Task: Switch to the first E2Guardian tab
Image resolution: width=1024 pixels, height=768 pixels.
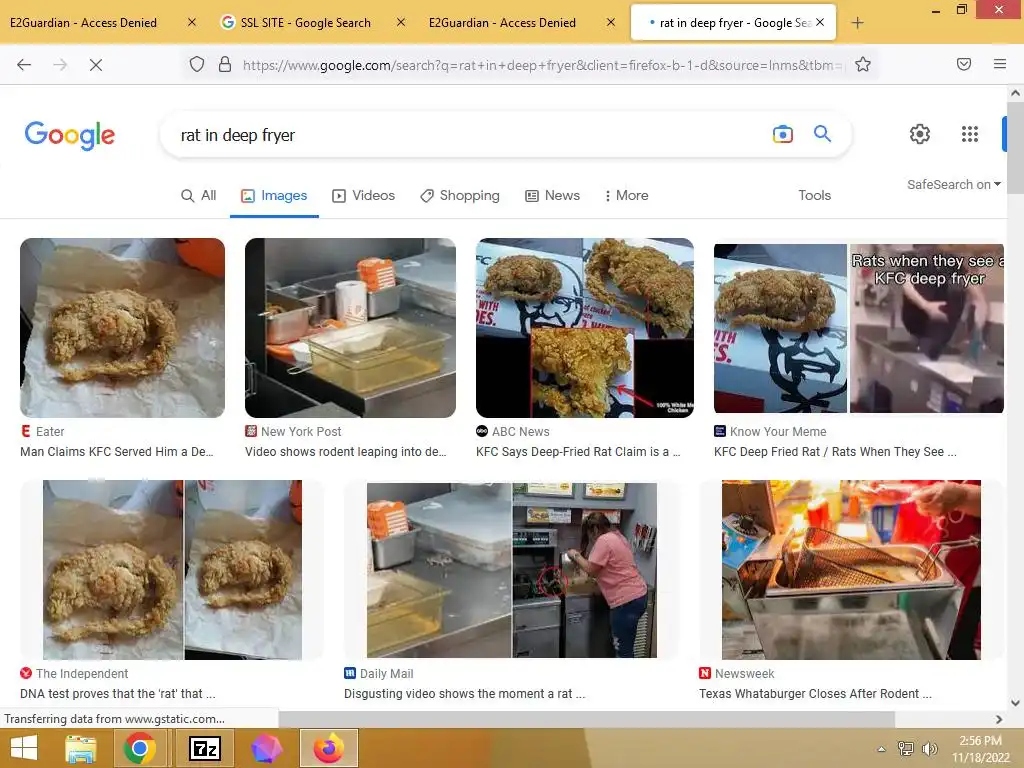Action: (x=84, y=23)
